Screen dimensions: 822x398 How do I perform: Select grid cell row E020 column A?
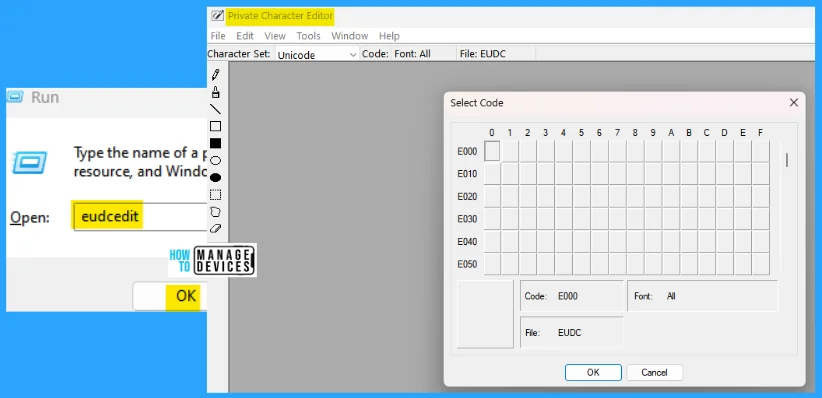pos(671,196)
